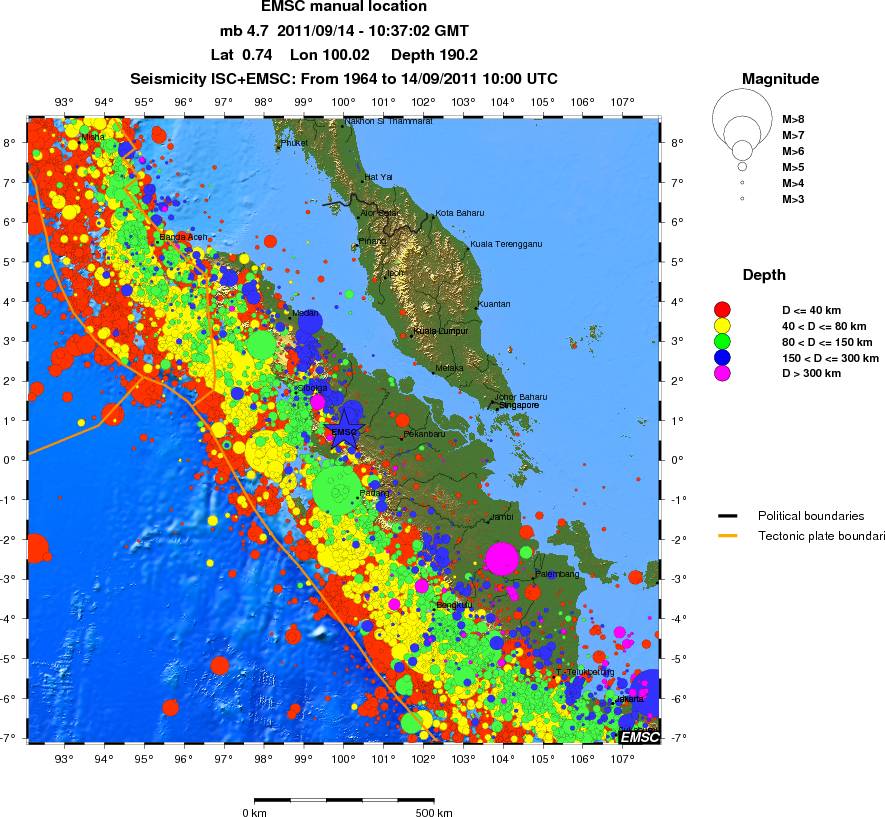The width and height of the screenshot is (885, 817).
Task: Click the 'Depth 190.2' value
Action: click(434, 55)
